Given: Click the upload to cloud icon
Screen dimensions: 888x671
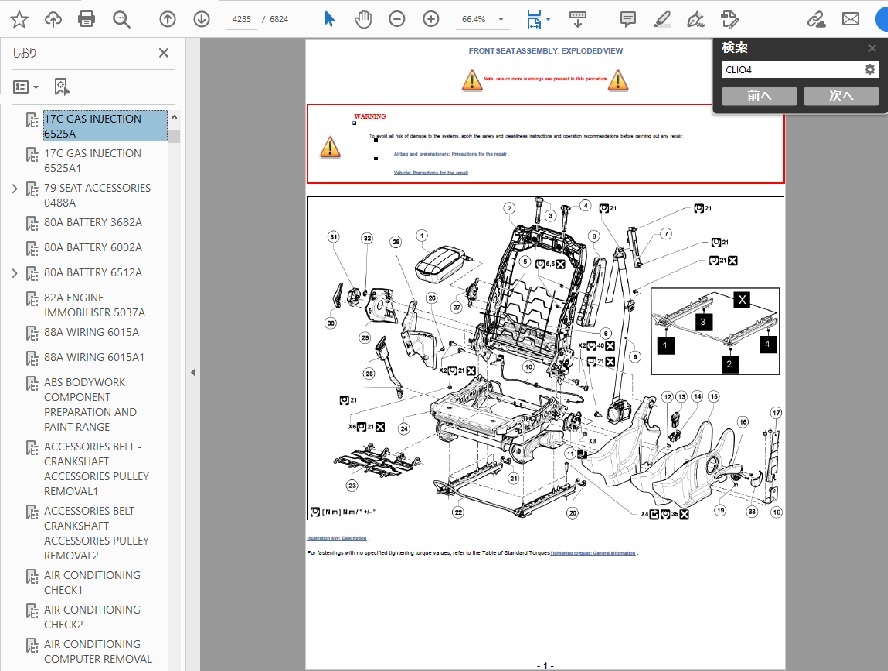Looking at the screenshot, I should (53, 19).
